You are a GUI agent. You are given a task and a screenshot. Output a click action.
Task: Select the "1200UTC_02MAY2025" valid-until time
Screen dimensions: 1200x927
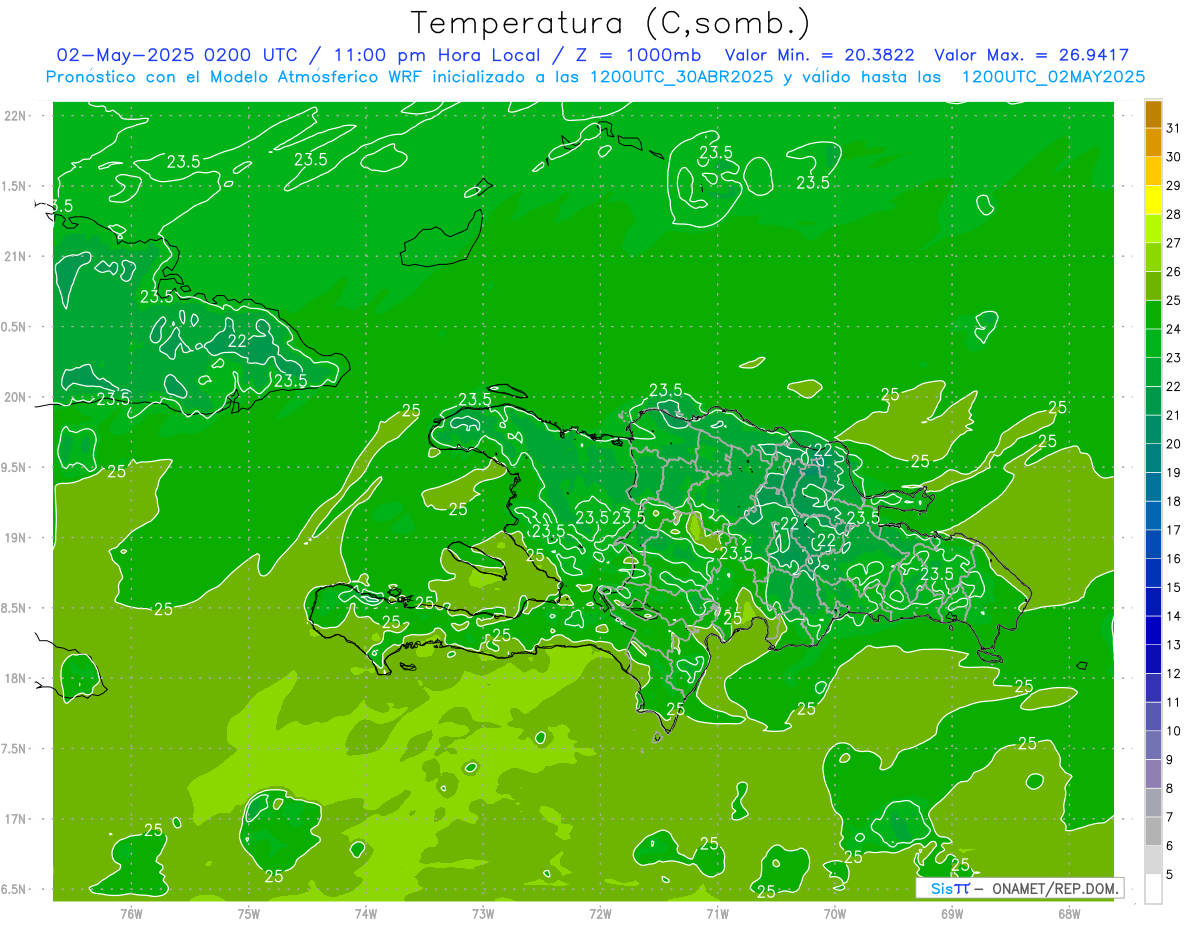[x=1053, y=77]
